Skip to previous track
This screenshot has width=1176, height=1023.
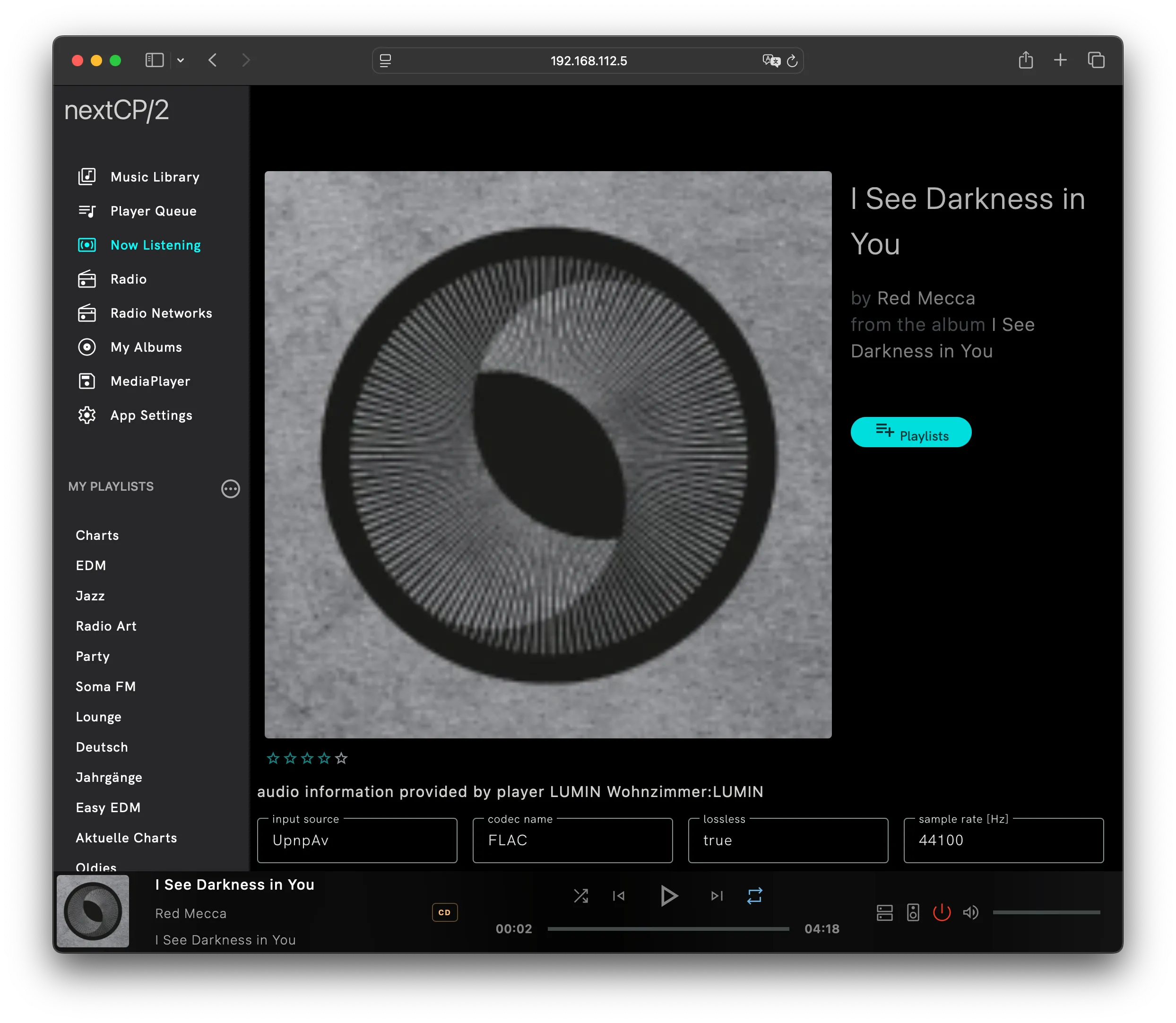618,896
